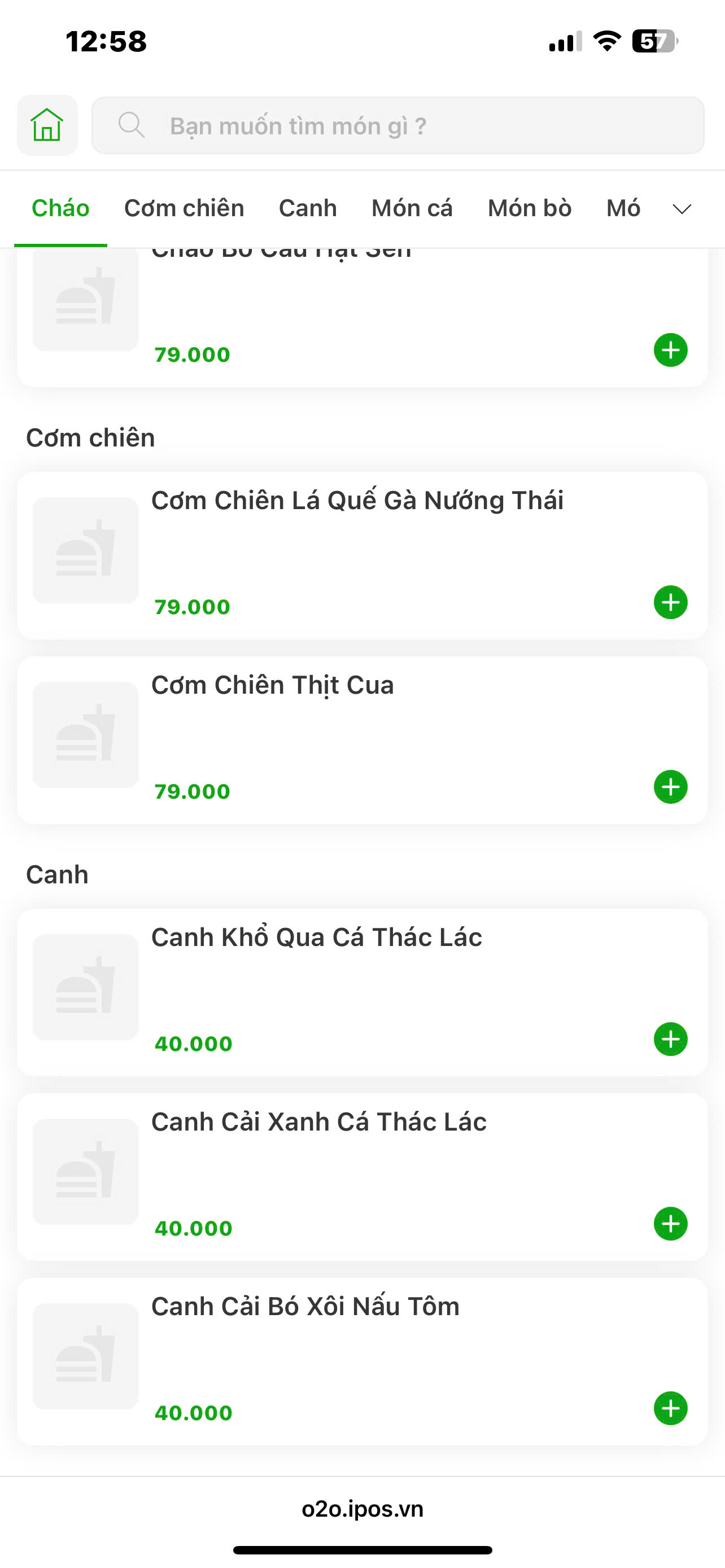Tap the search magnifier icon
This screenshot has width=725, height=1568.
click(x=131, y=125)
